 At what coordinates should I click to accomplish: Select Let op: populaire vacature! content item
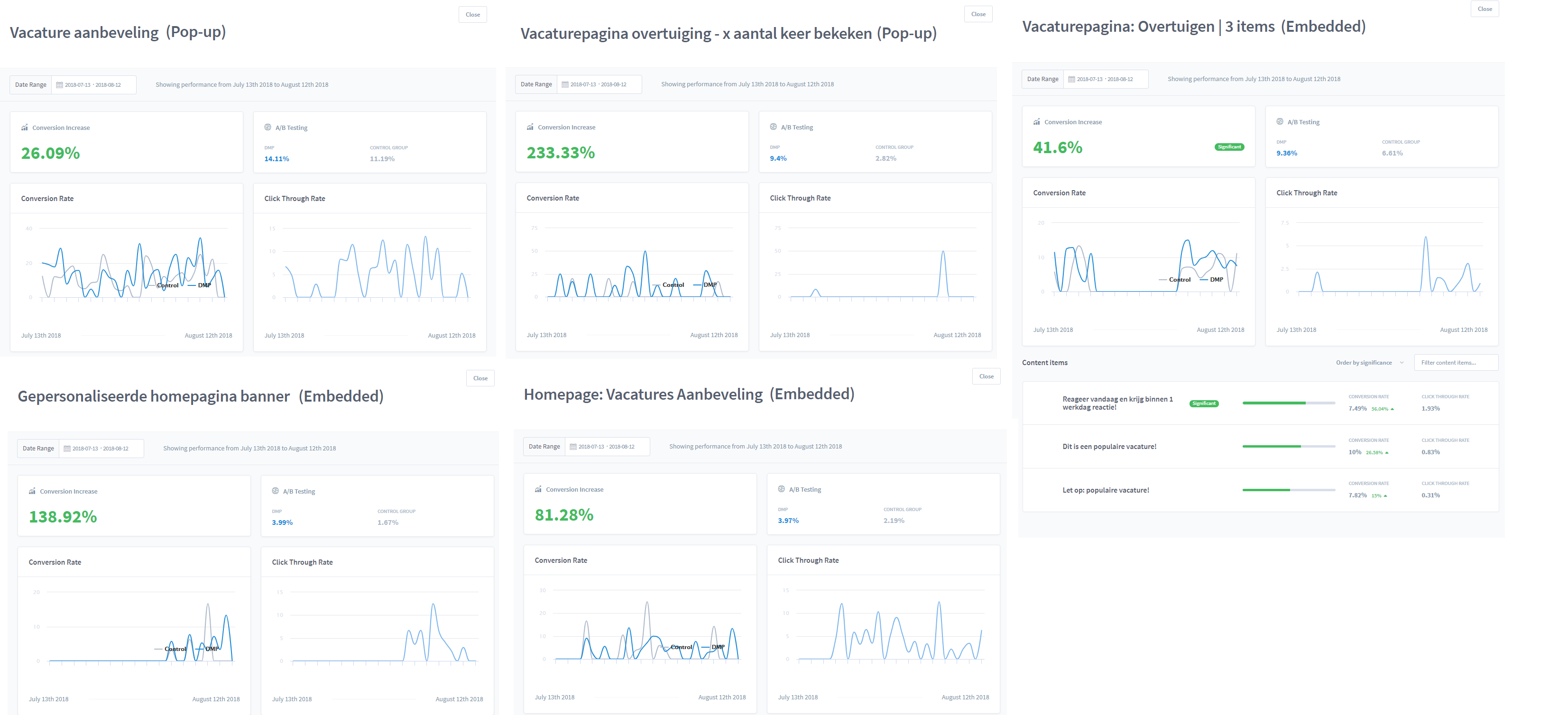(x=1106, y=490)
